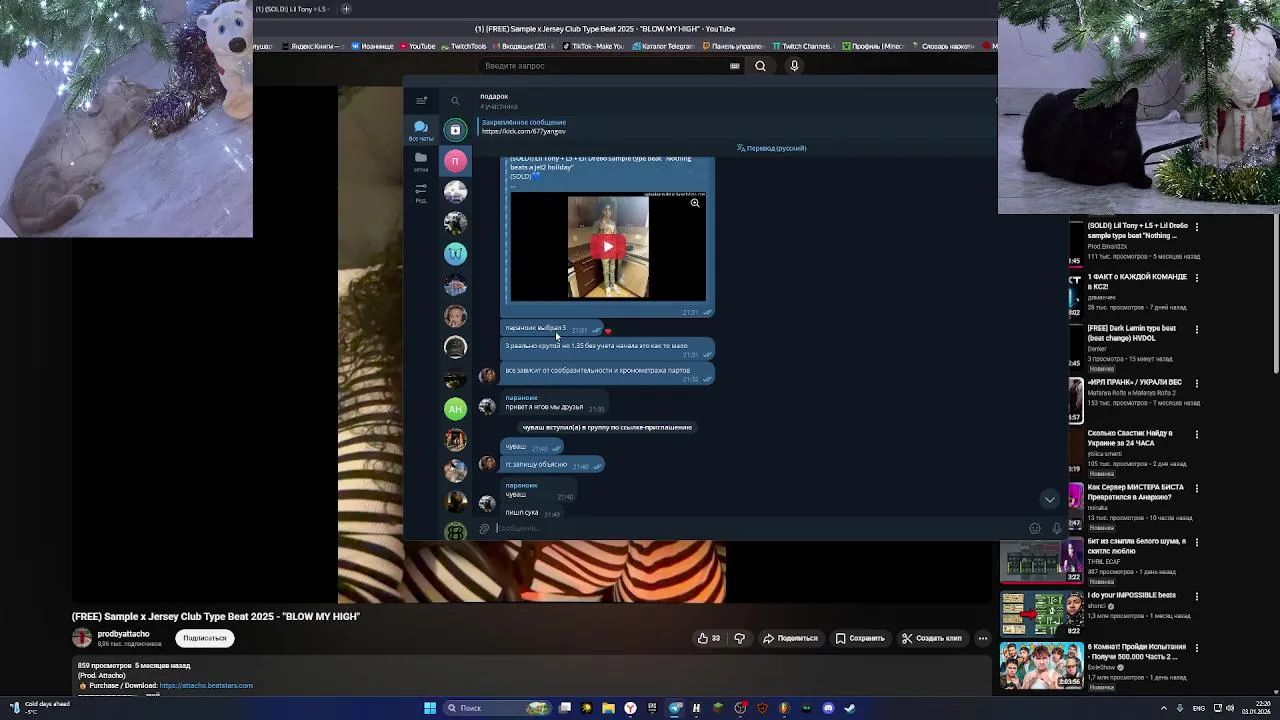Click the heart reaction on 'параноик выбрал 3'
This screenshot has width=1280, height=720.
tap(607, 331)
